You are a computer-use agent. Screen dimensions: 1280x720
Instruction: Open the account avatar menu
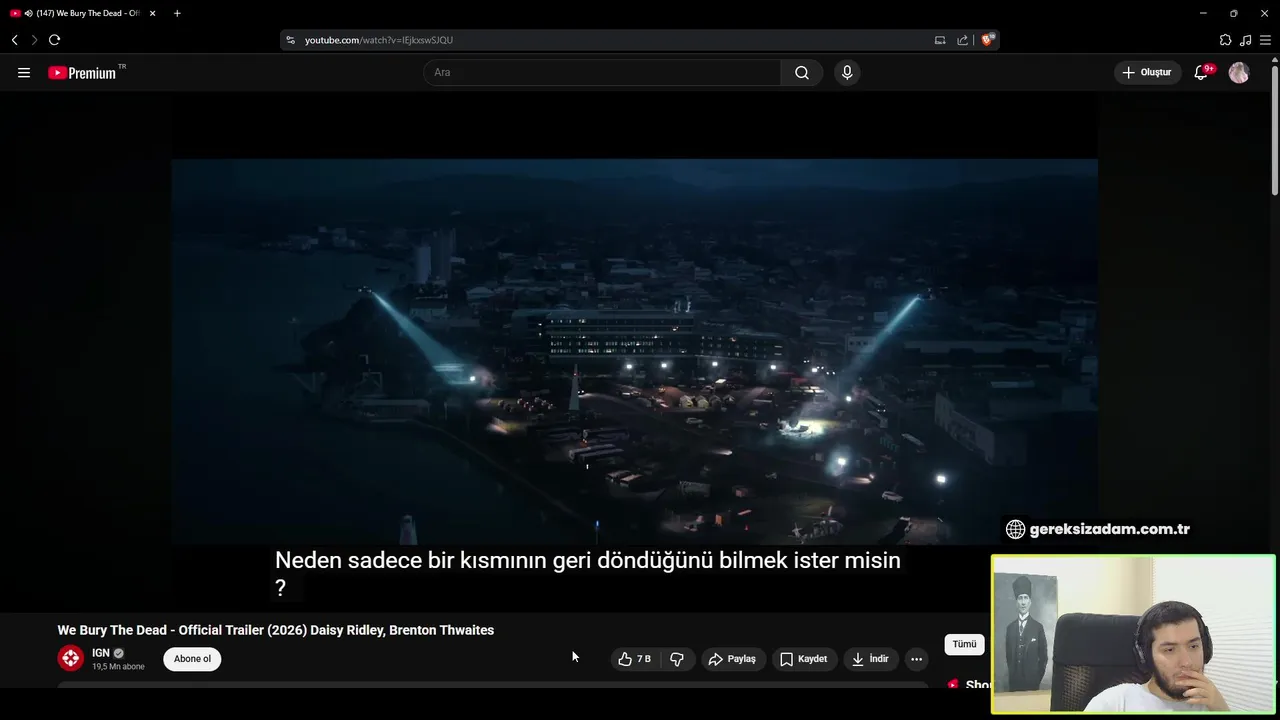click(x=1239, y=73)
